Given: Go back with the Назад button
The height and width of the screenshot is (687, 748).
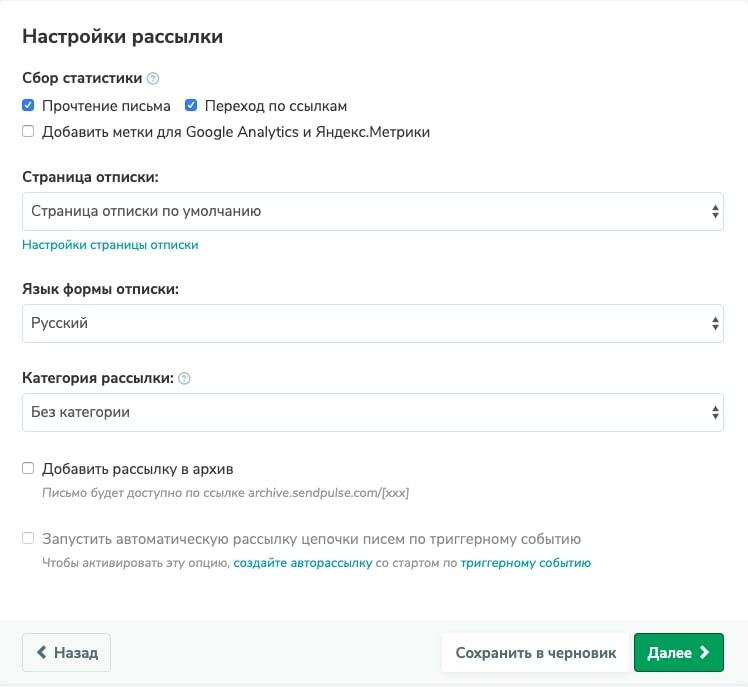Looking at the screenshot, I should coord(66,653).
